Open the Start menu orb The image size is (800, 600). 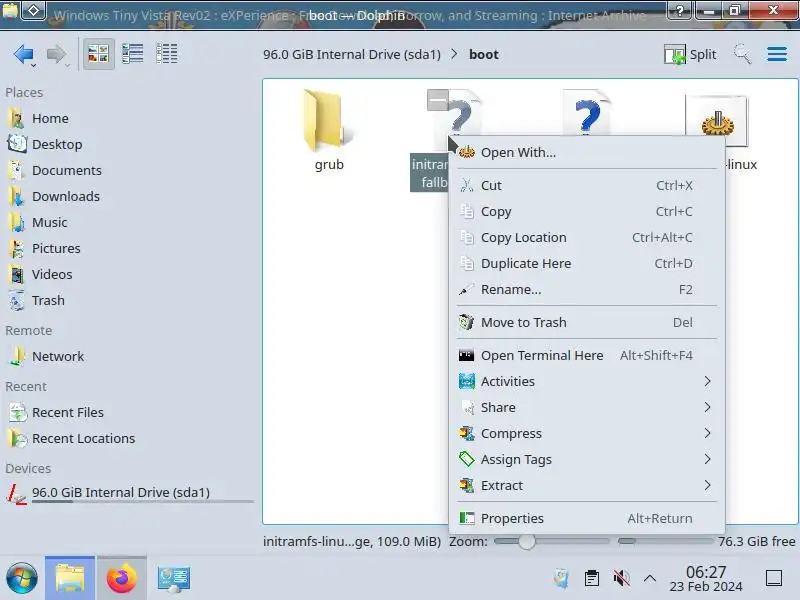(21, 579)
